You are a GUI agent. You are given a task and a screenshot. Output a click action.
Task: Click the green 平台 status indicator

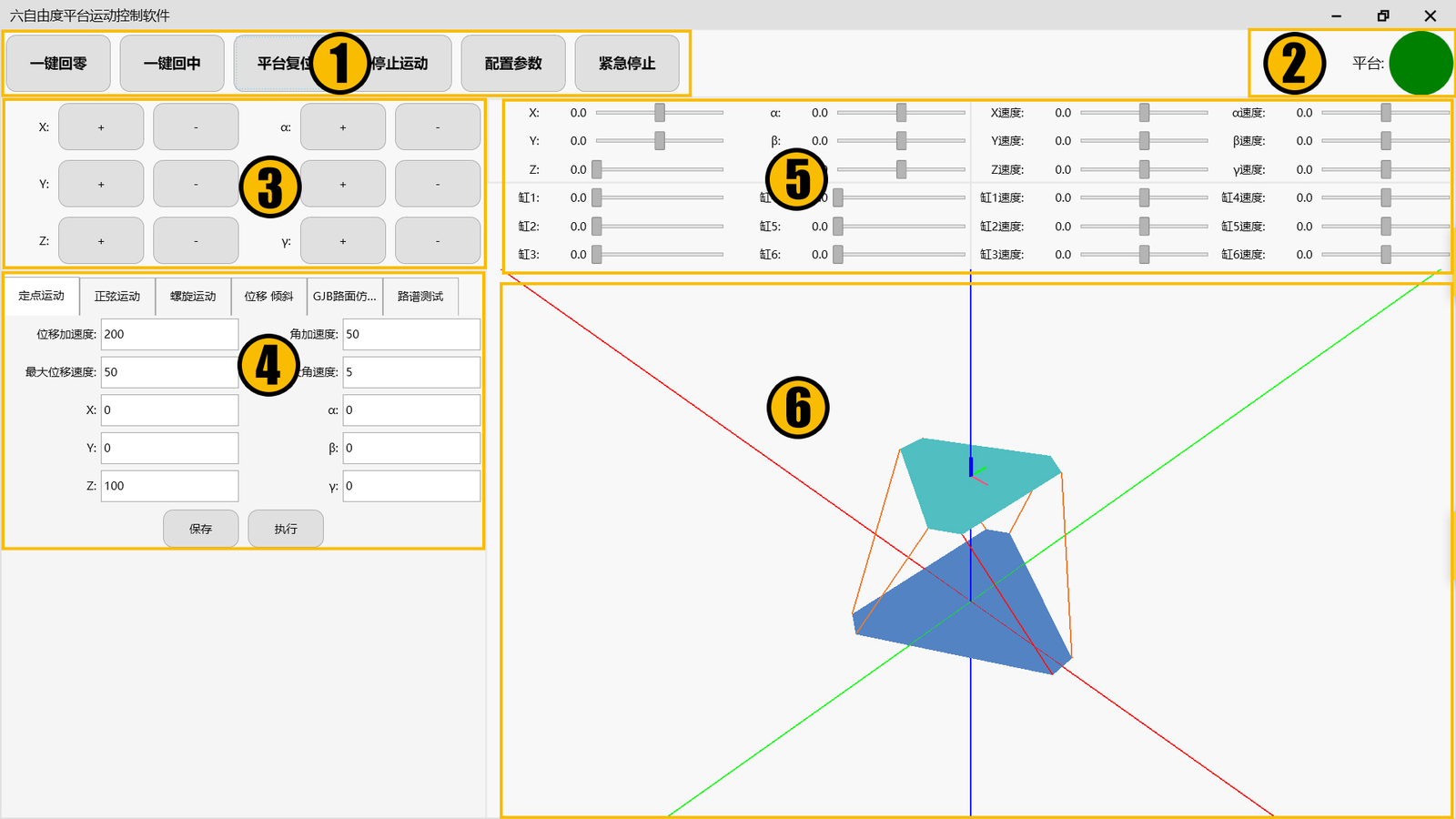click(x=1421, y=63)
